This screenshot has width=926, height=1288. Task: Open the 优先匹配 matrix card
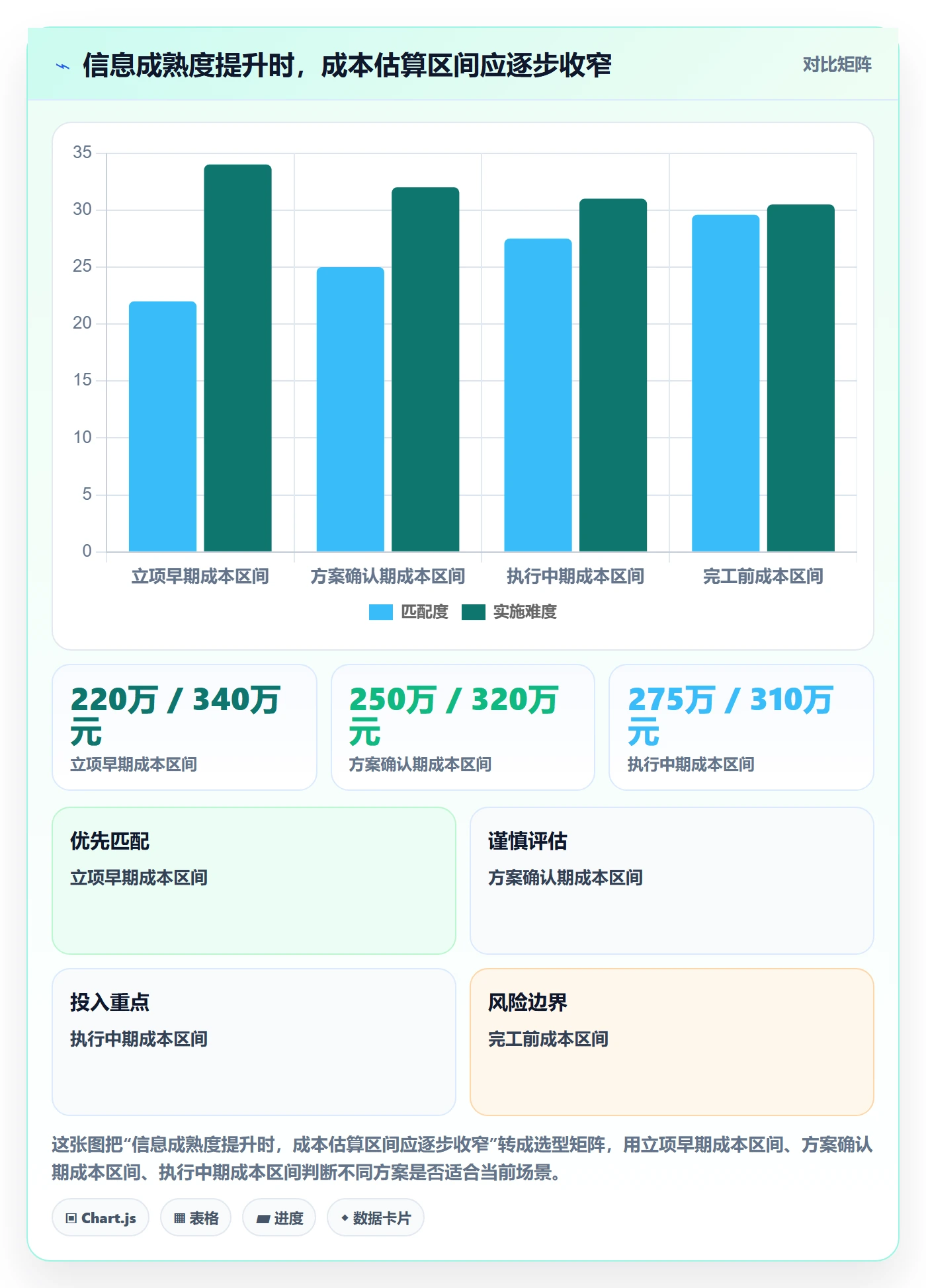[254, 881]
